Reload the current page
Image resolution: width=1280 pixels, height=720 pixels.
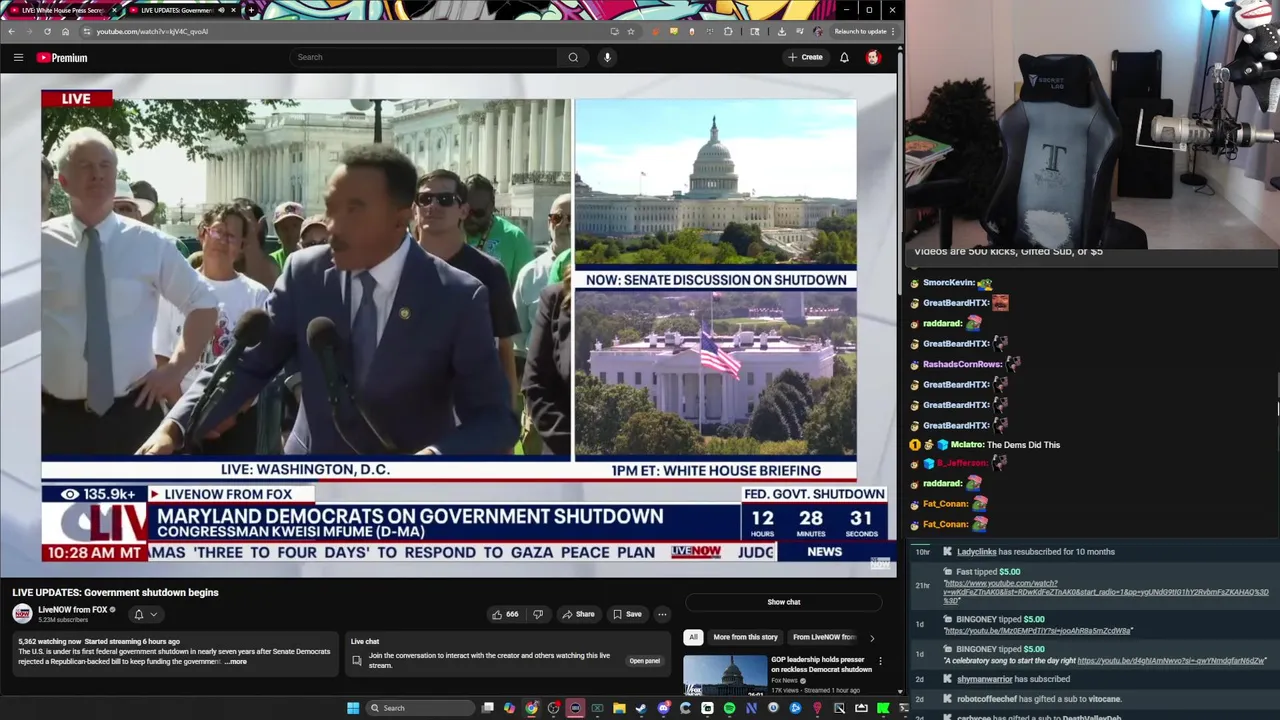coord(47,31)
